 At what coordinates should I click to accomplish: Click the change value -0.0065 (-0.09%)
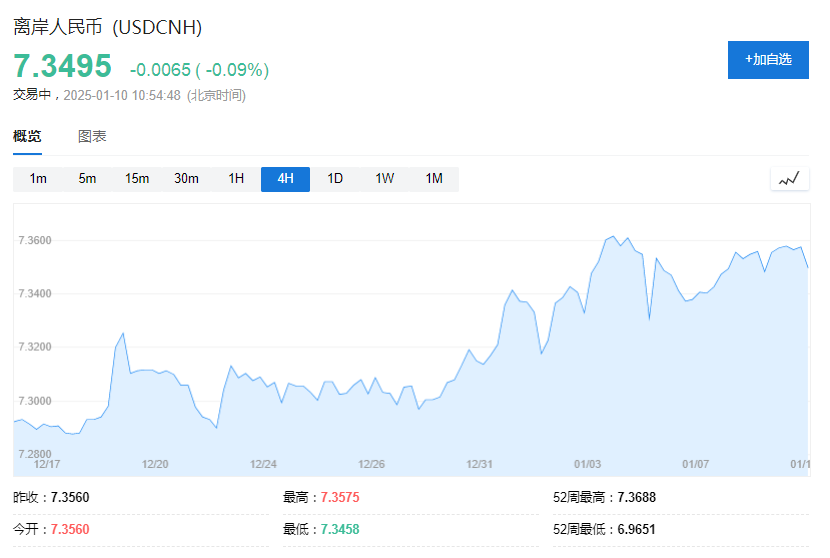click(x=200, y=70)
